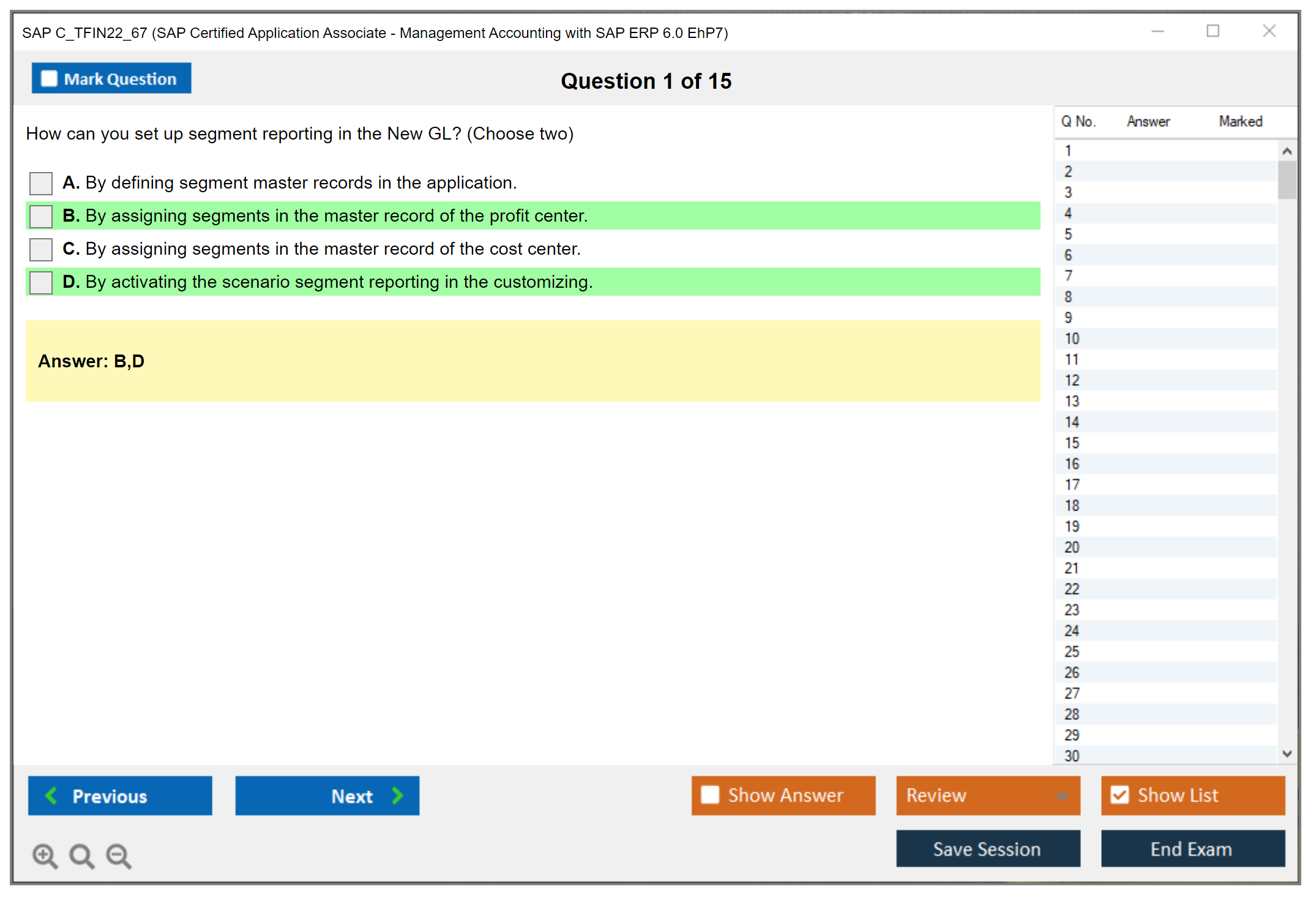Screen dimensions: 1316x900
Task: Toggle the Show Answer checkbox
Action: [710, 795]
